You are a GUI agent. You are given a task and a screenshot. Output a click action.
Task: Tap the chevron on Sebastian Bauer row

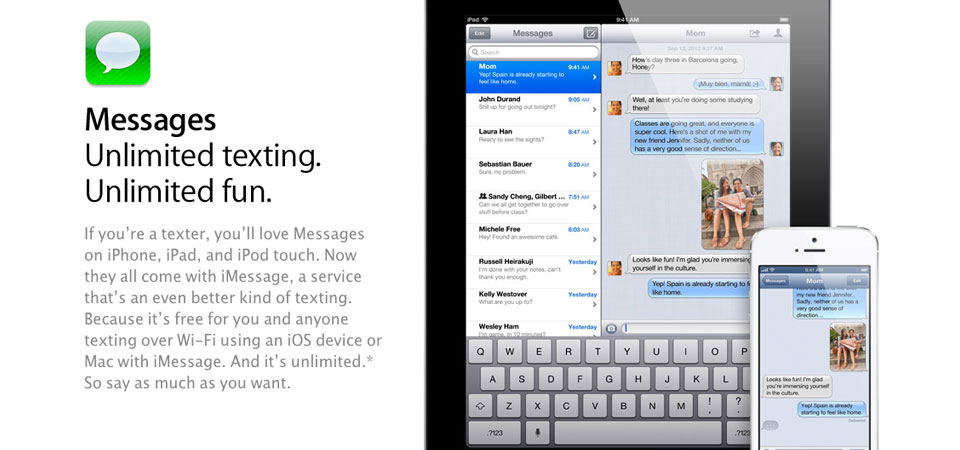594,174
